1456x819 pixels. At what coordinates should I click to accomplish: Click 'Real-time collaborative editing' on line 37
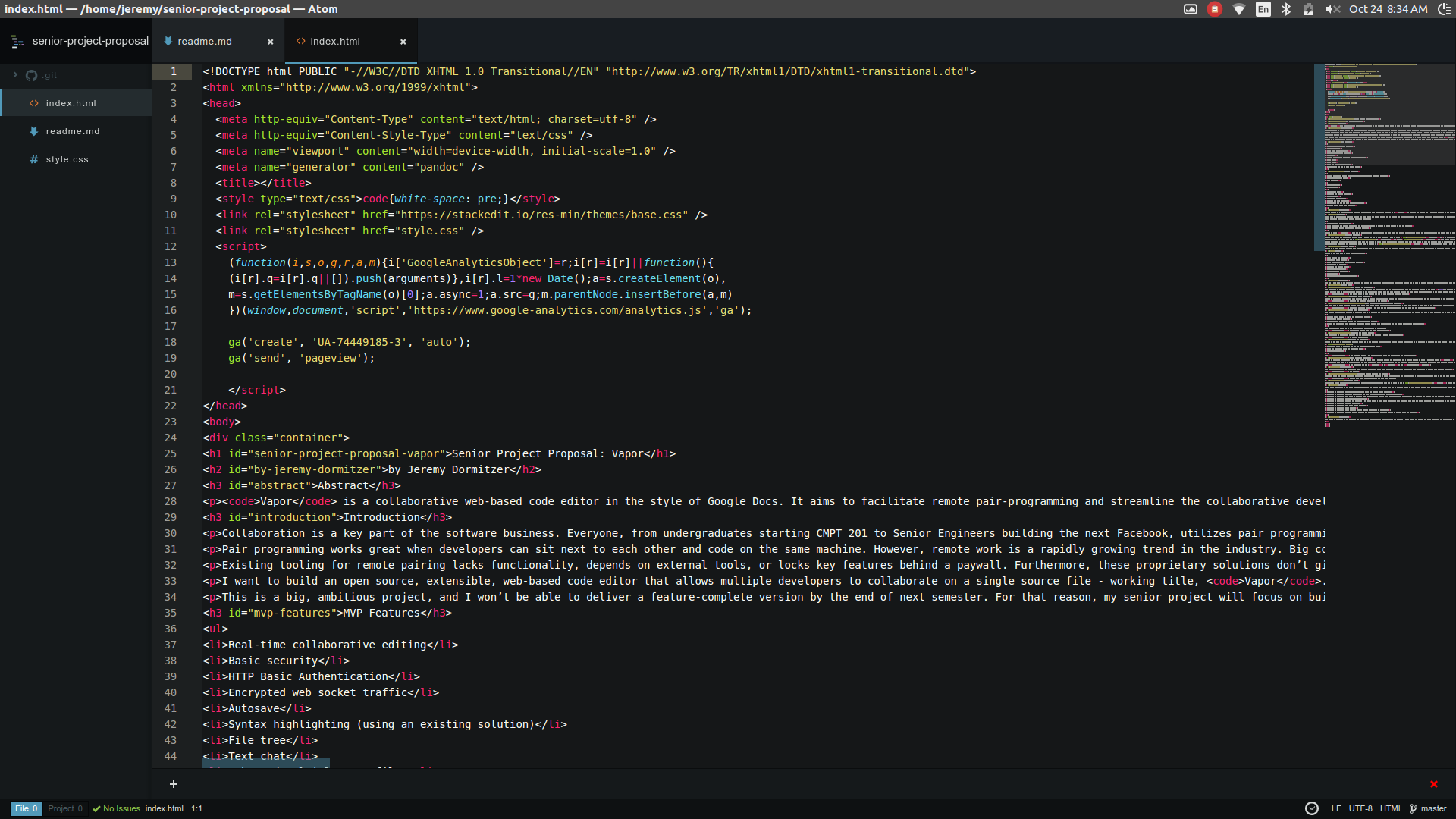[x=328, y=645]
